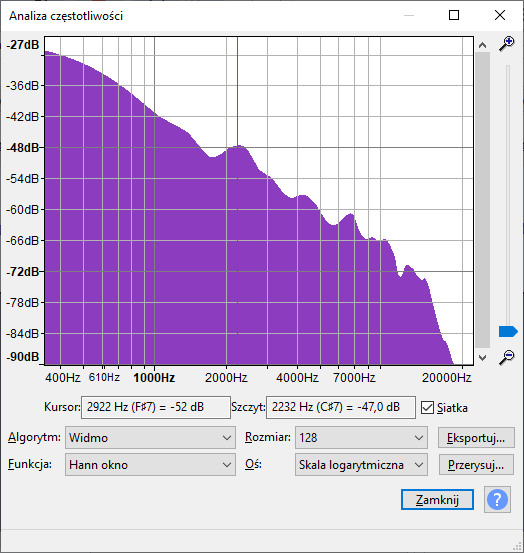Click the 2000Hz axis label
524x553 pixels.
coord(226,378)
